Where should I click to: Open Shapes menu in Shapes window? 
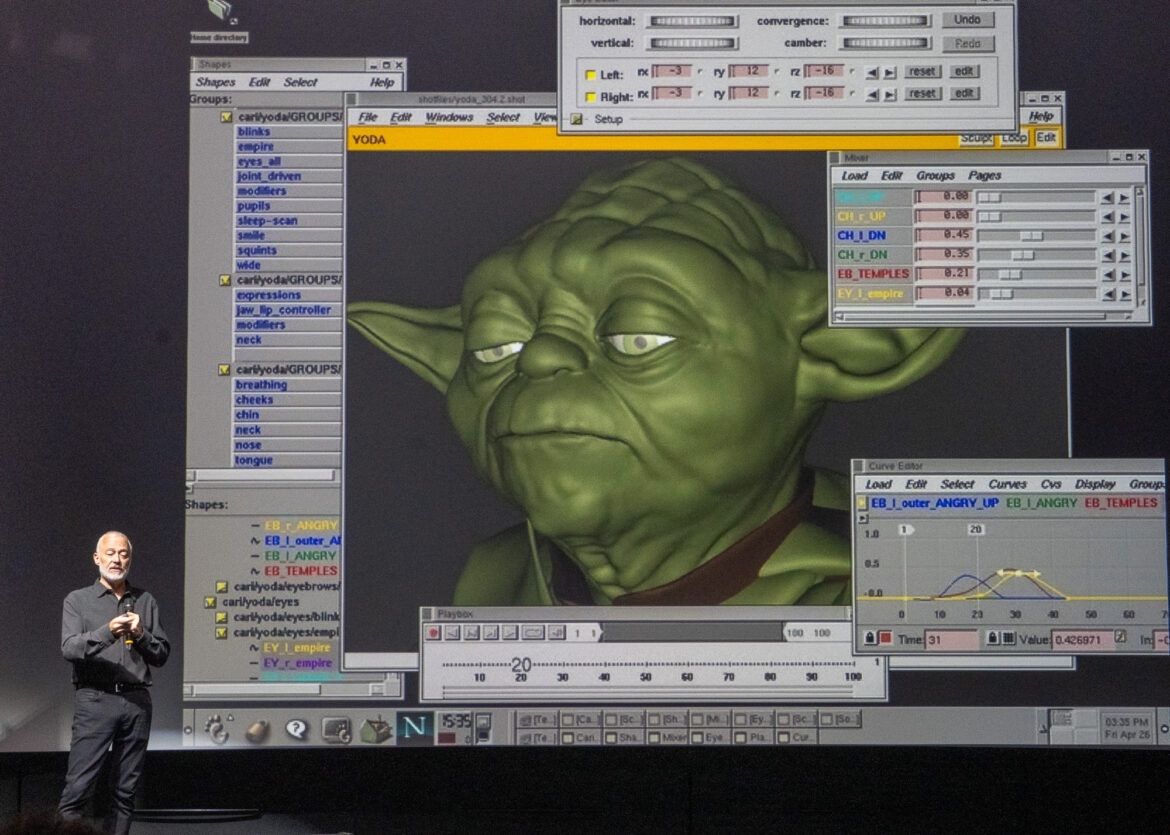tap(215, 82)
